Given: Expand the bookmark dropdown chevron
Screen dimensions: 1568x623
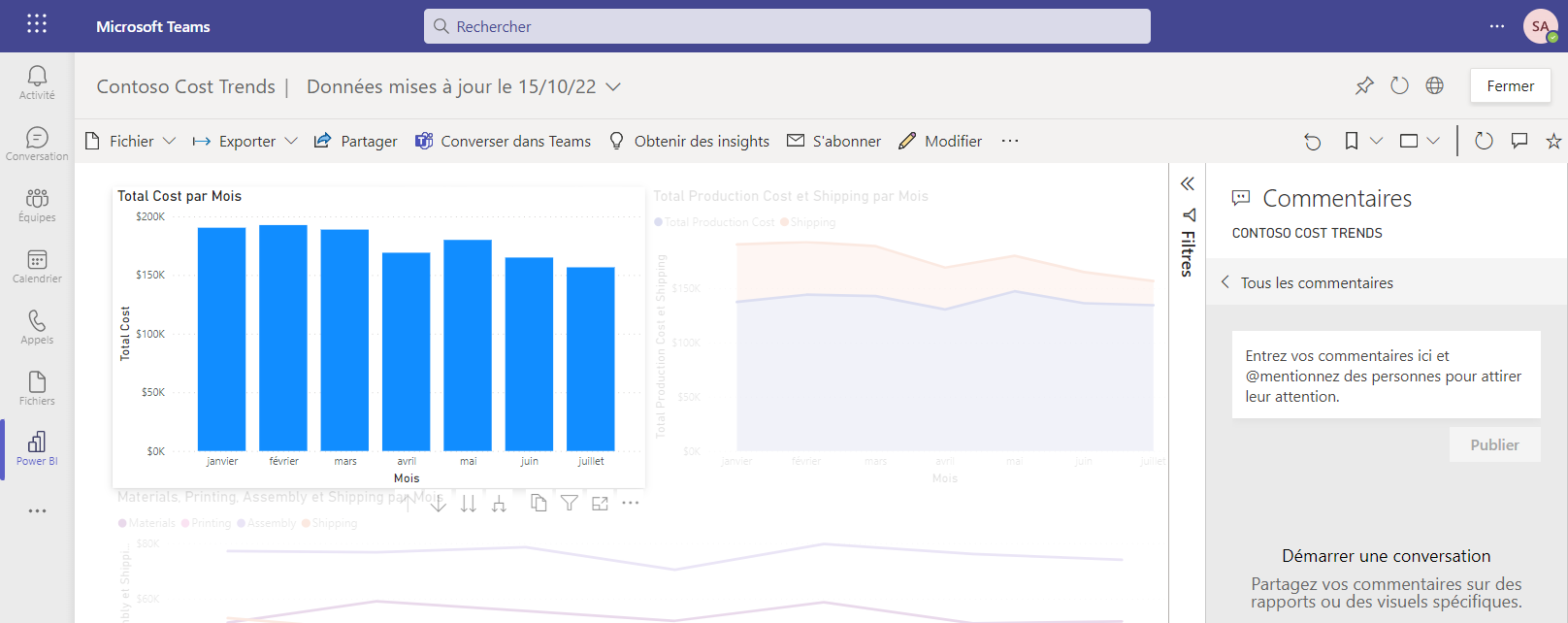Looking at the screenshot, I should click(1376, 141).
